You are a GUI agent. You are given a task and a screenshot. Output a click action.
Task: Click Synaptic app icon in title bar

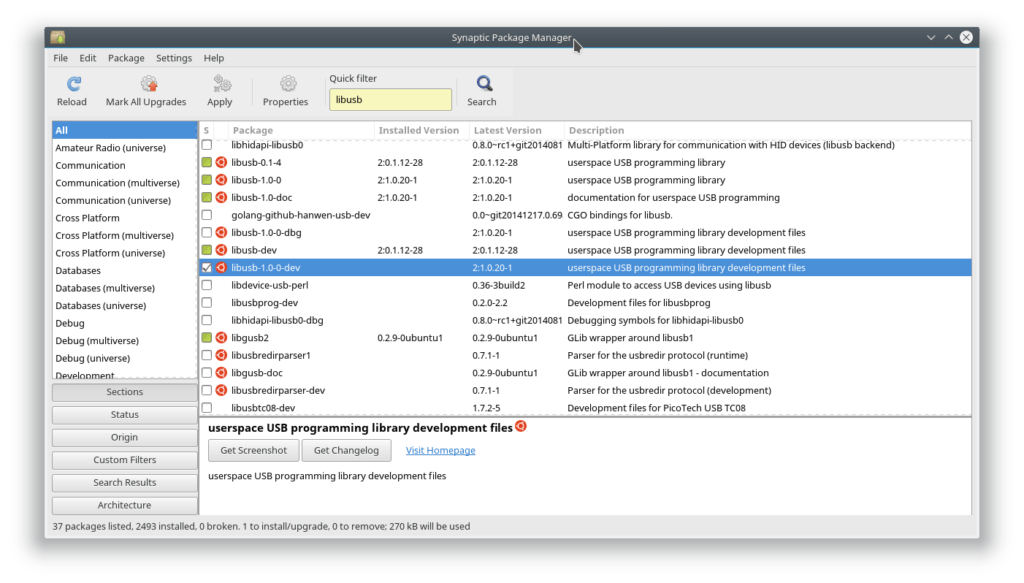coord(57,37)
